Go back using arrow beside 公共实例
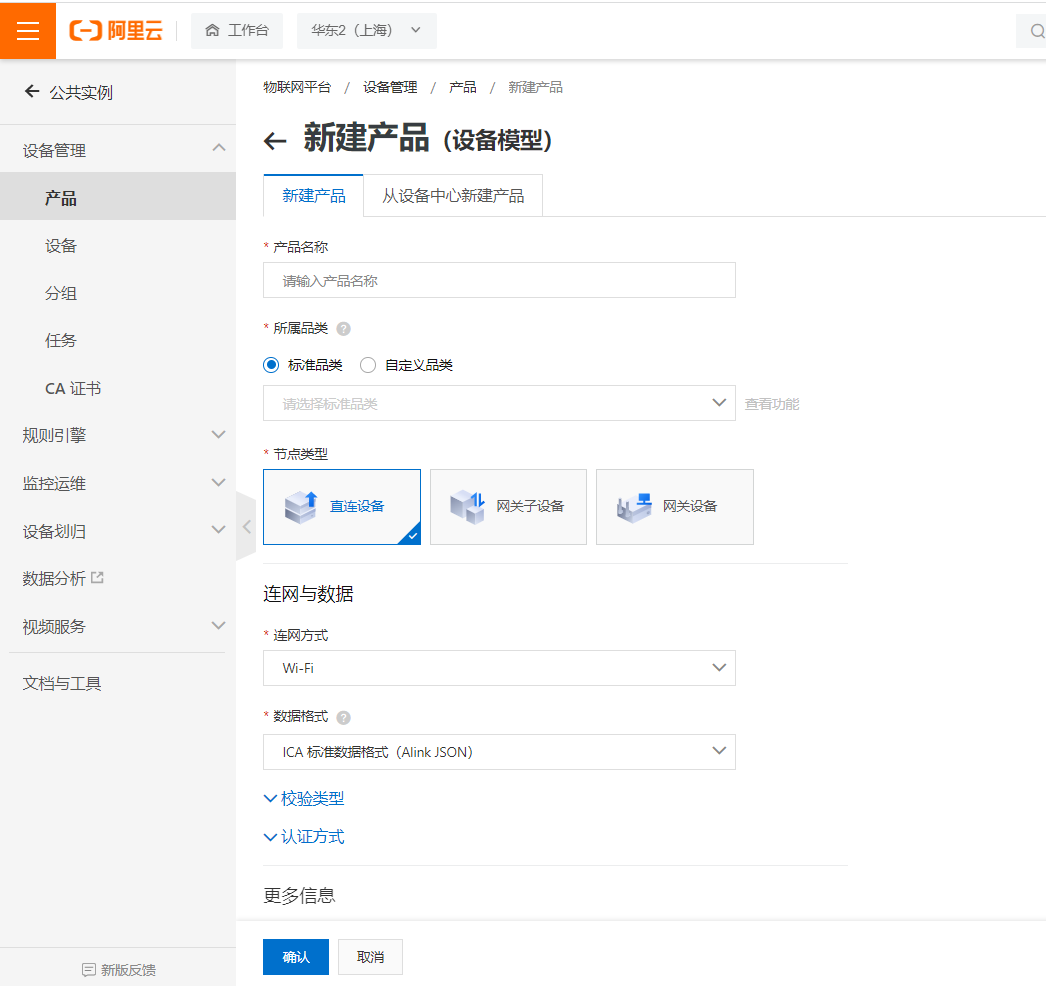Screen dimensions: 1046x986 (x=31, y=91)
